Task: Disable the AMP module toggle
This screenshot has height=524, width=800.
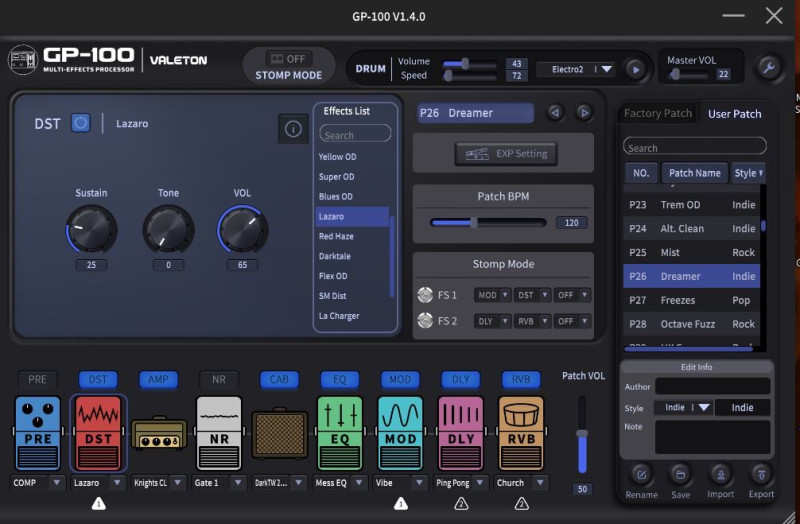Action: pos(158,380)
